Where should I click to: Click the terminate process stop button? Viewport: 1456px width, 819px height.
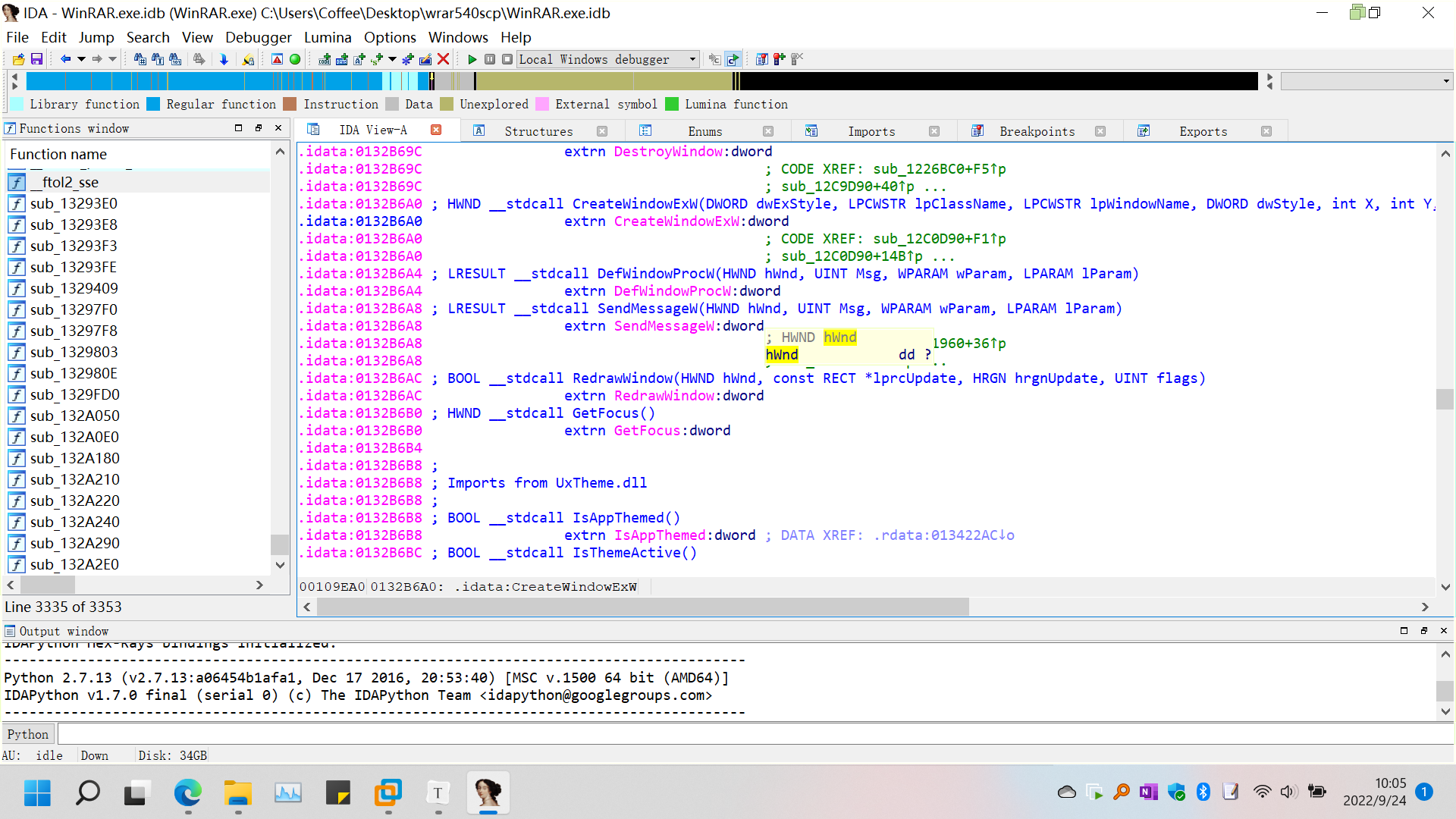[x=507, y=59]
